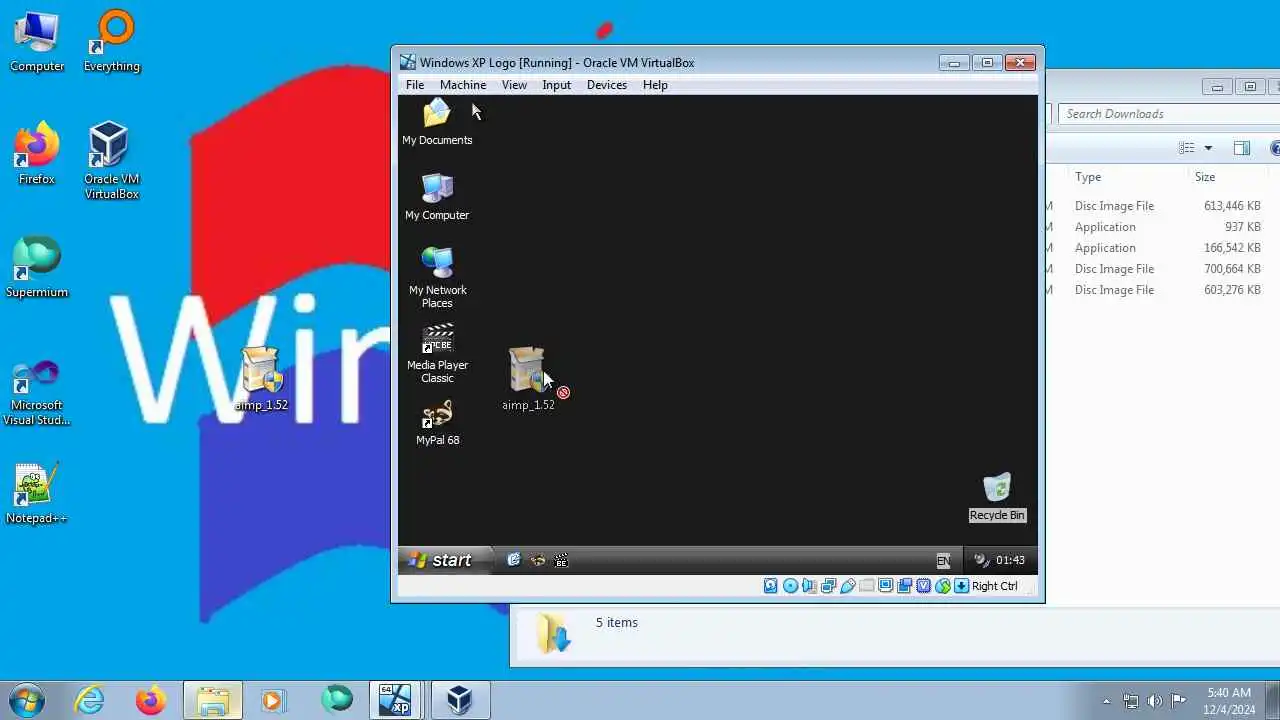The width and height of the screenshot is (1280, 720).
Task: Switch to VirtualBox Manager on Windows 7 taskbar
Action: click(x=459, y=700)
